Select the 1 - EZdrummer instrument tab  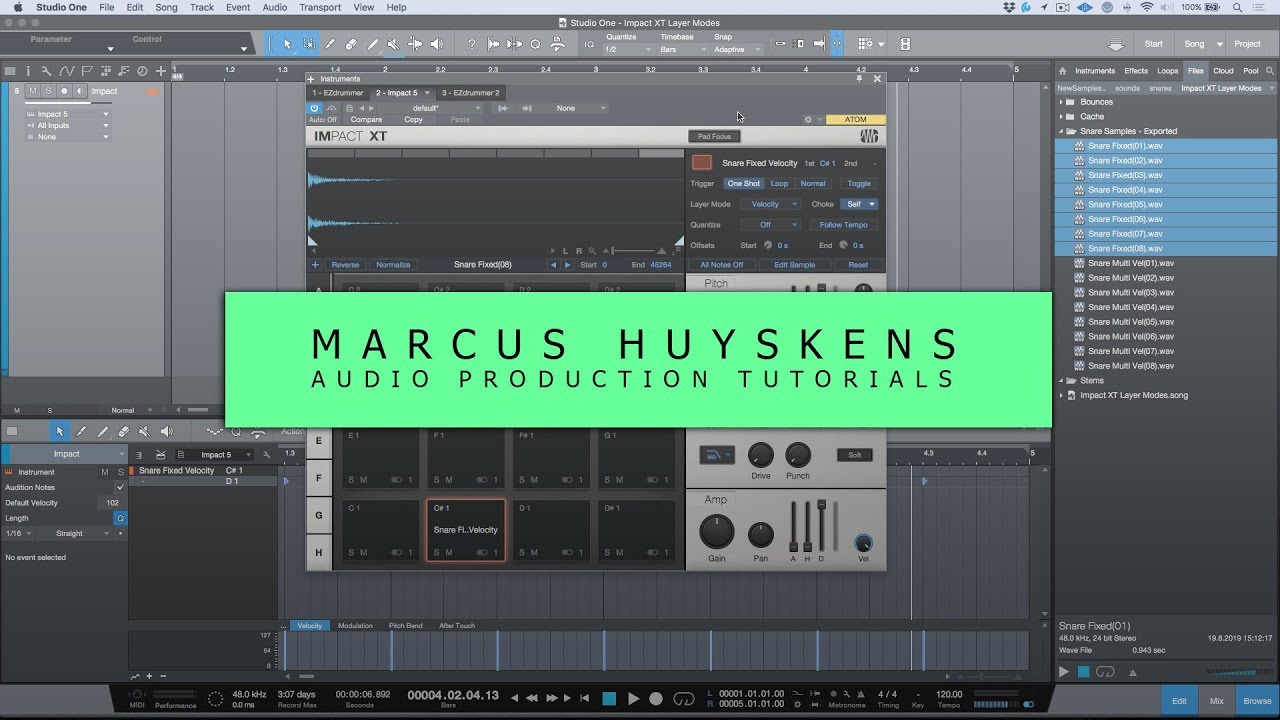[337, 93]
